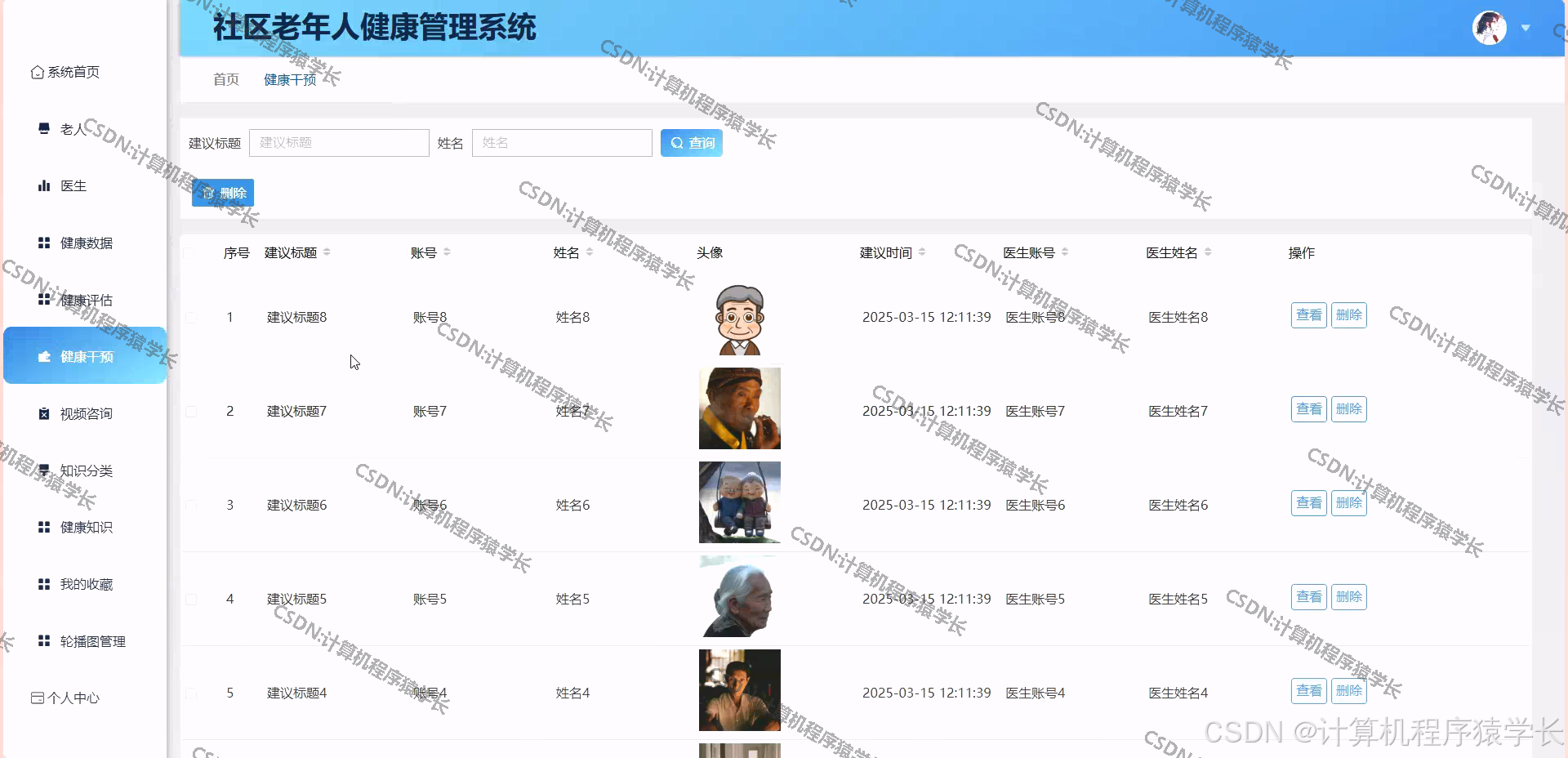The image size is (1568, 758).
Task: Open the user menu dropdown arrow
Action: 1526,28
